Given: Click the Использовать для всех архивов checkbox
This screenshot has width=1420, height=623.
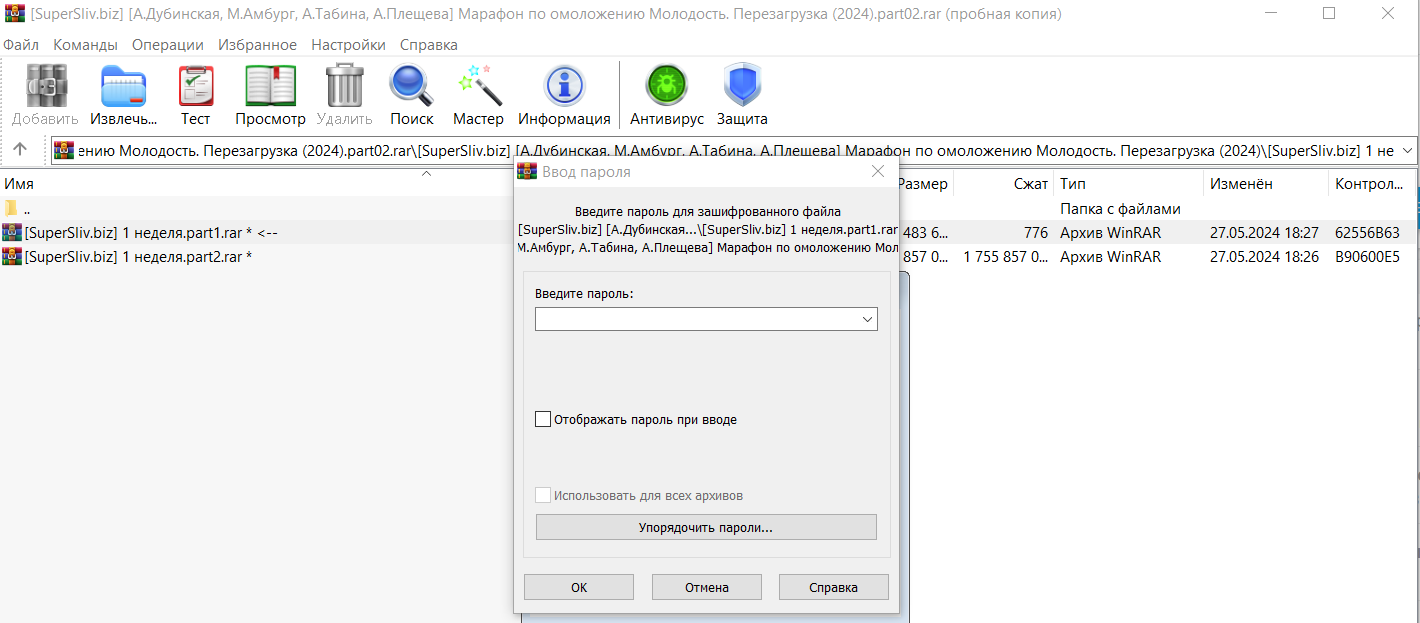Looking at the screenshot, I should point(543,495).
